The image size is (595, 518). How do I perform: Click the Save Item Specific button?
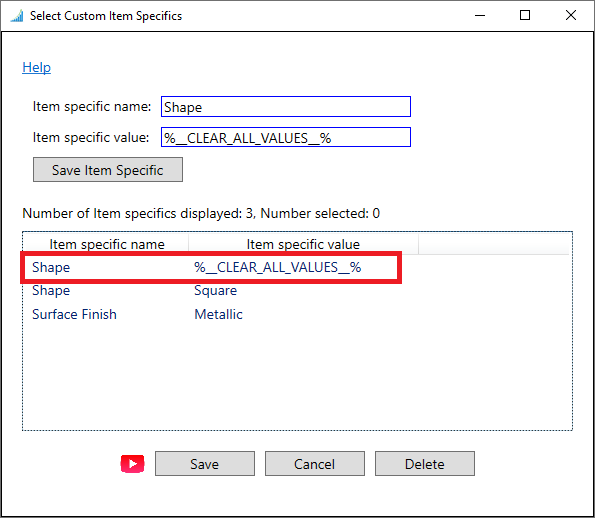click(108, 170)
